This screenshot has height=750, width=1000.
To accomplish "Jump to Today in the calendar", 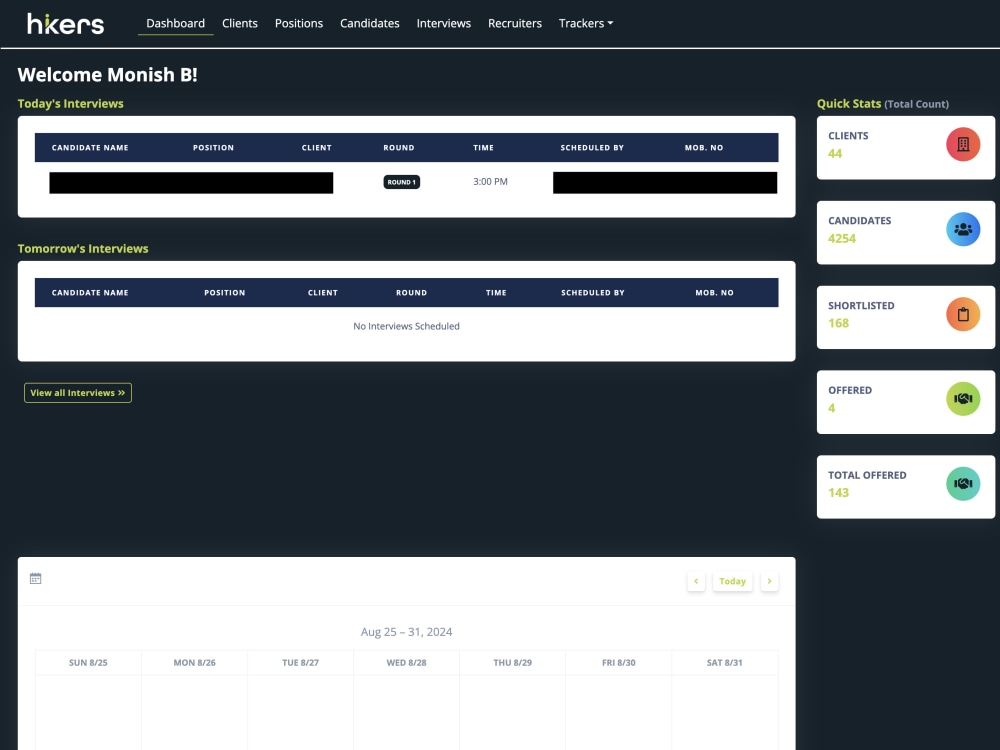I will point(732,581).
